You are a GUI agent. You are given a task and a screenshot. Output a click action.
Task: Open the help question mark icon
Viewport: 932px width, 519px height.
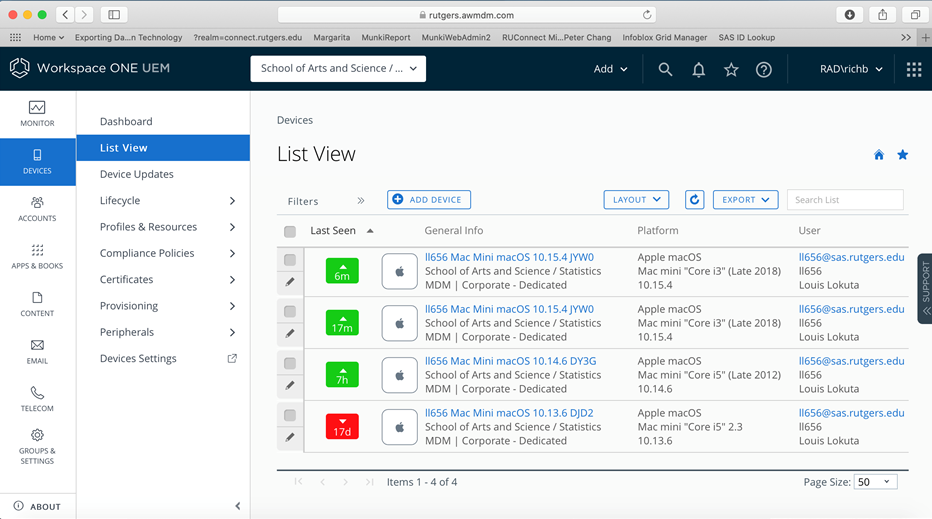coord(764,70)
